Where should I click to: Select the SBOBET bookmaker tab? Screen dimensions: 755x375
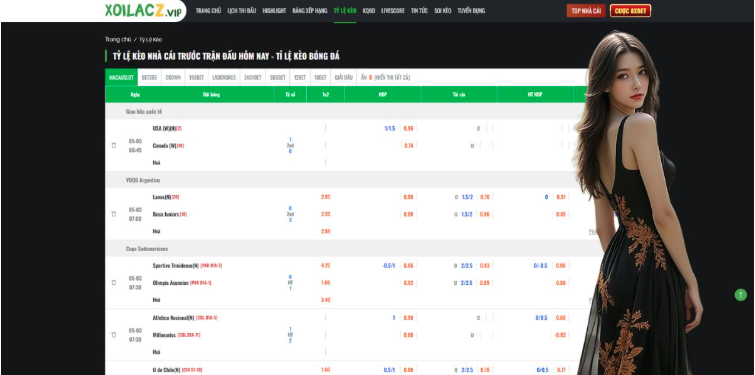pos(278,77)
